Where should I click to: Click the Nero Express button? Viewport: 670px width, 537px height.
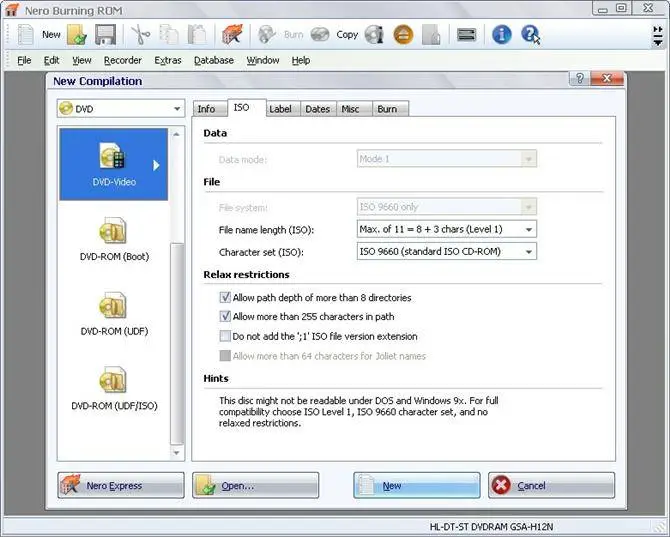coord(121,485)
